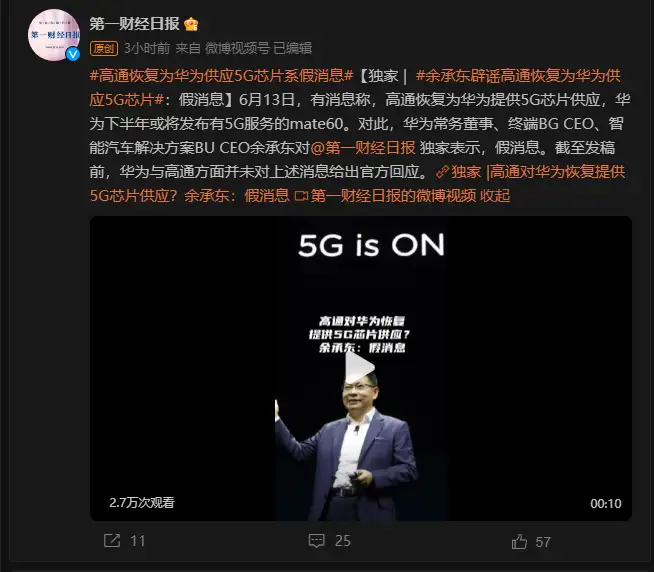
Task: Click the 原创 original tag badge
Action: pyautogui.click(x=104, y=48)
